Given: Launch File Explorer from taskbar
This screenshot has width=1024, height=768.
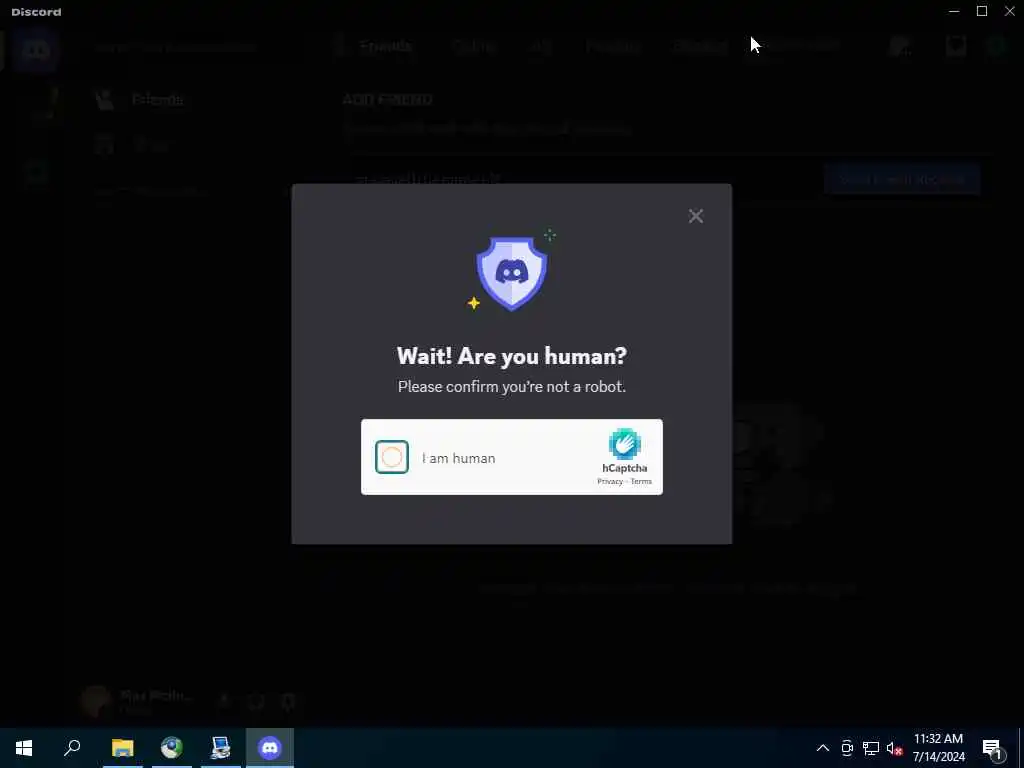Looking at the screenshot, I should 122,748.
